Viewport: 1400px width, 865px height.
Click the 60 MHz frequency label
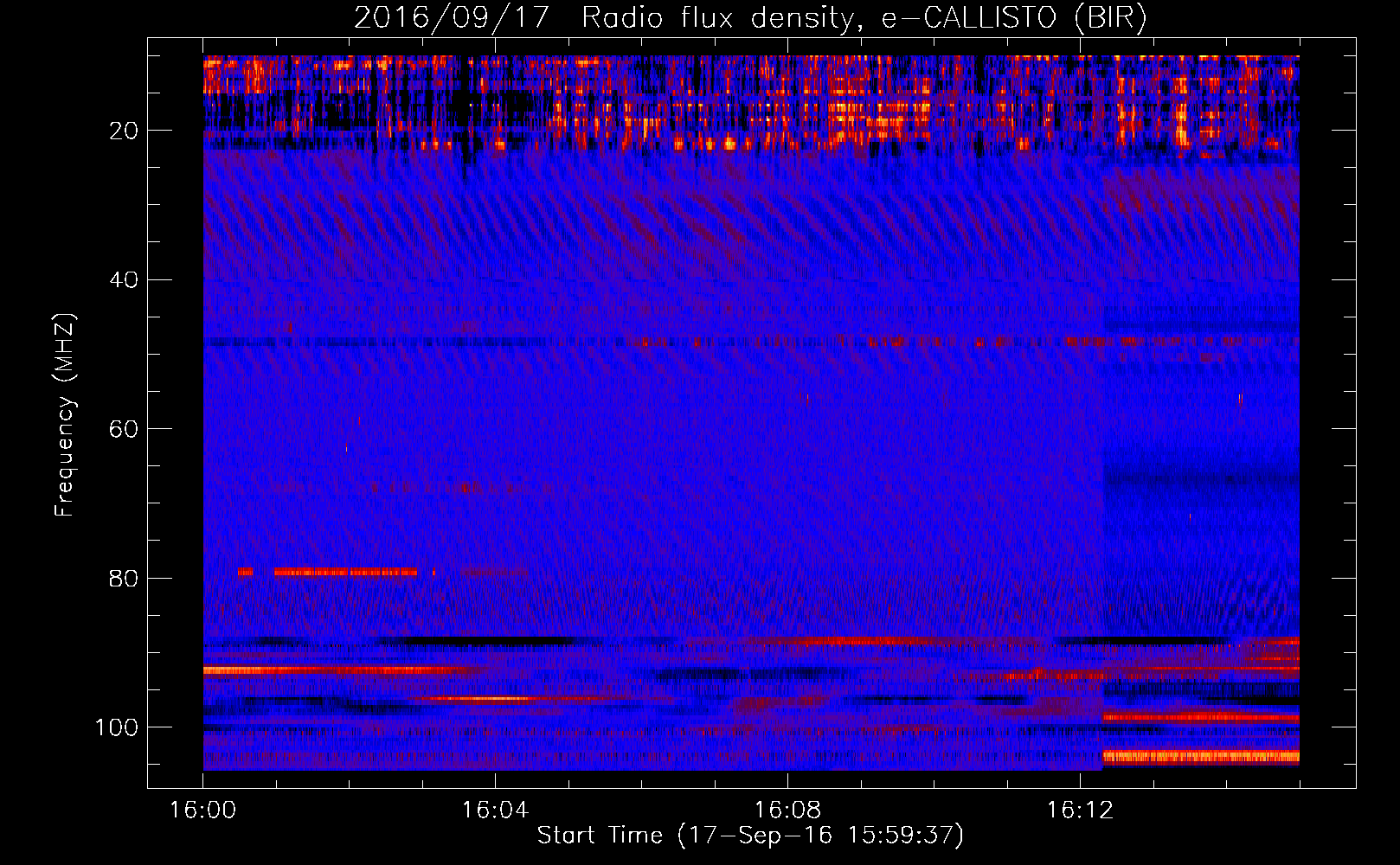(124, 429)
